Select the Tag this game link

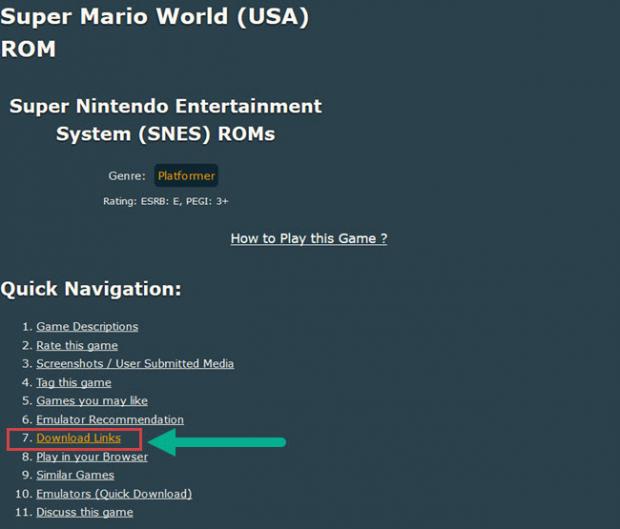74,382
